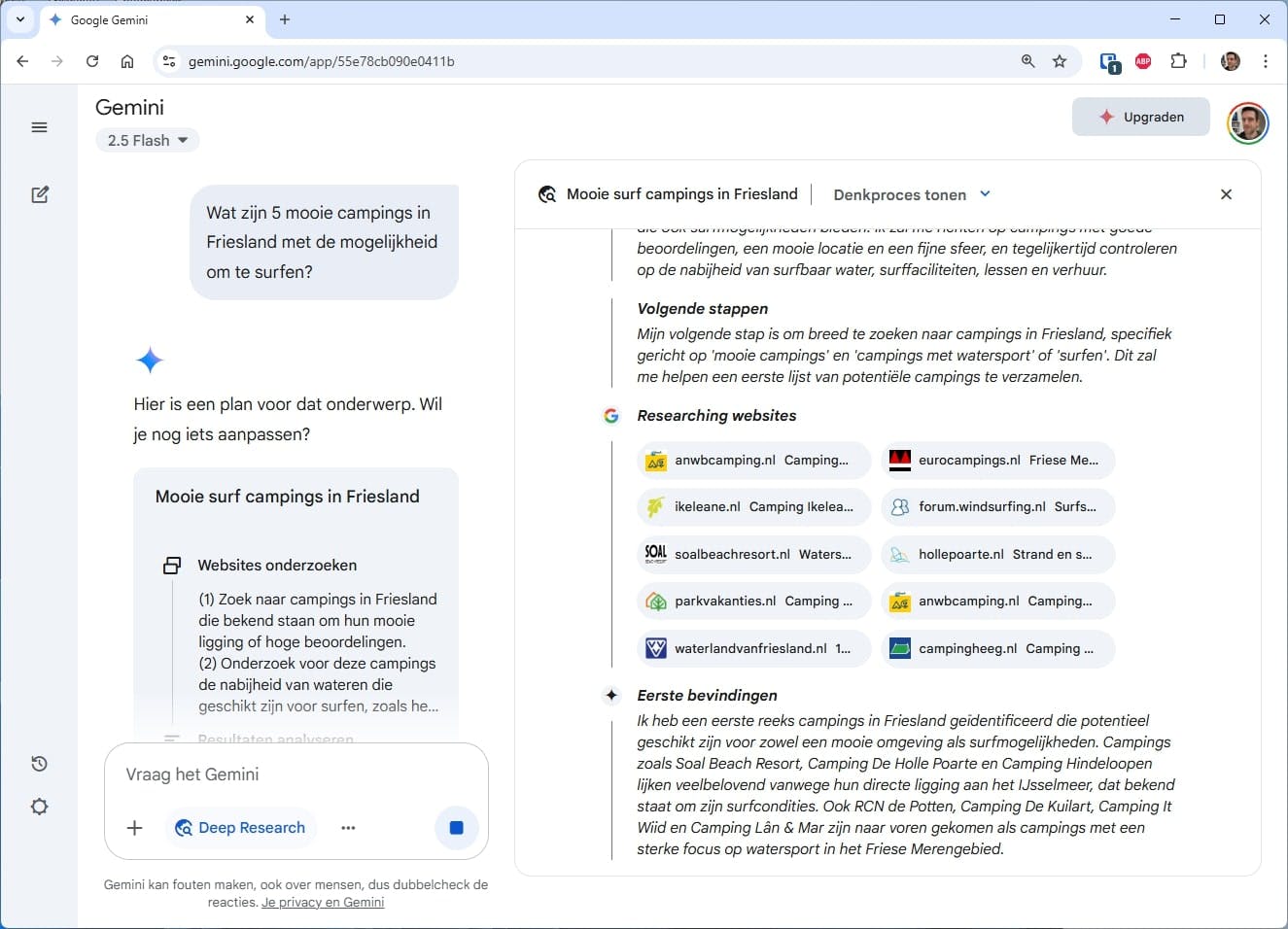The image size is (1288, 929).
Task: Click the Researching websites heading
Action: click(x=716, y=416)
